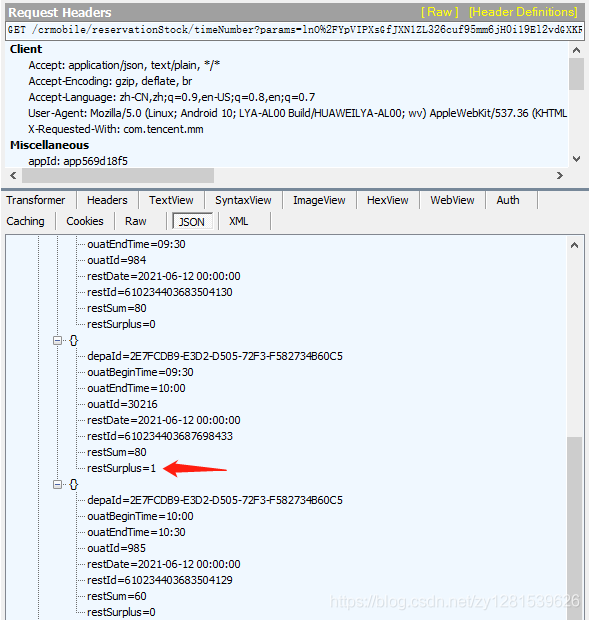Select the appId: app569d18f5 line
The image size is (590, 620).
pos(78,161)
